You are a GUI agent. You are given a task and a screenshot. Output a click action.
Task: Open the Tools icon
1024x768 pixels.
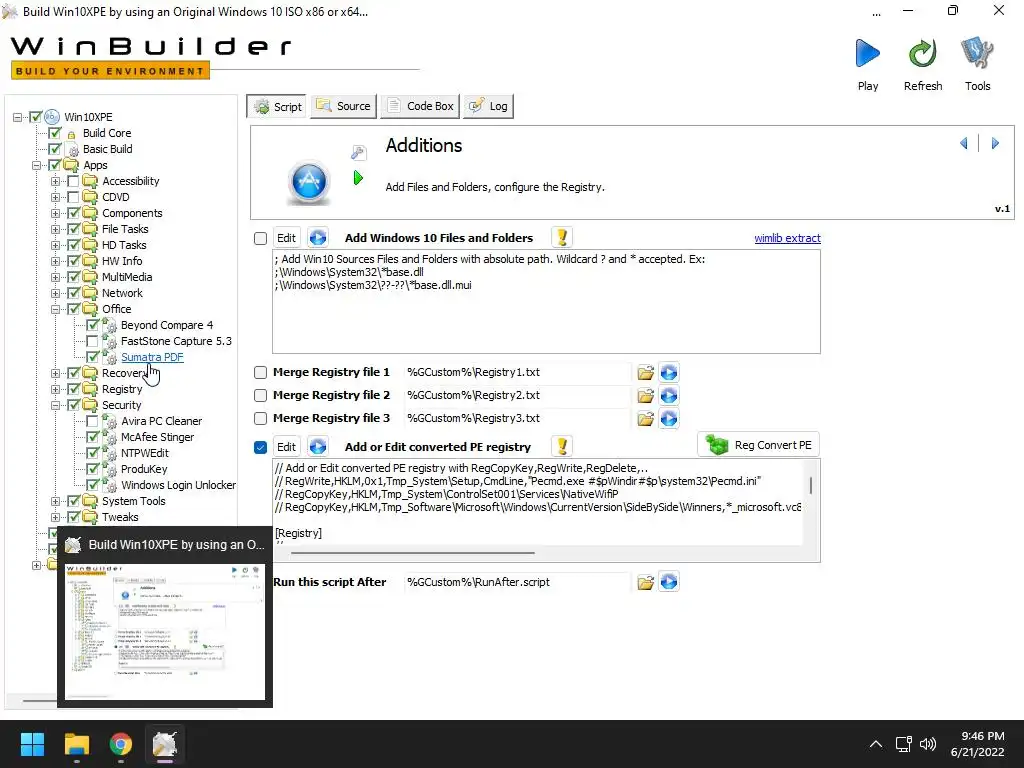coord(977,54)
